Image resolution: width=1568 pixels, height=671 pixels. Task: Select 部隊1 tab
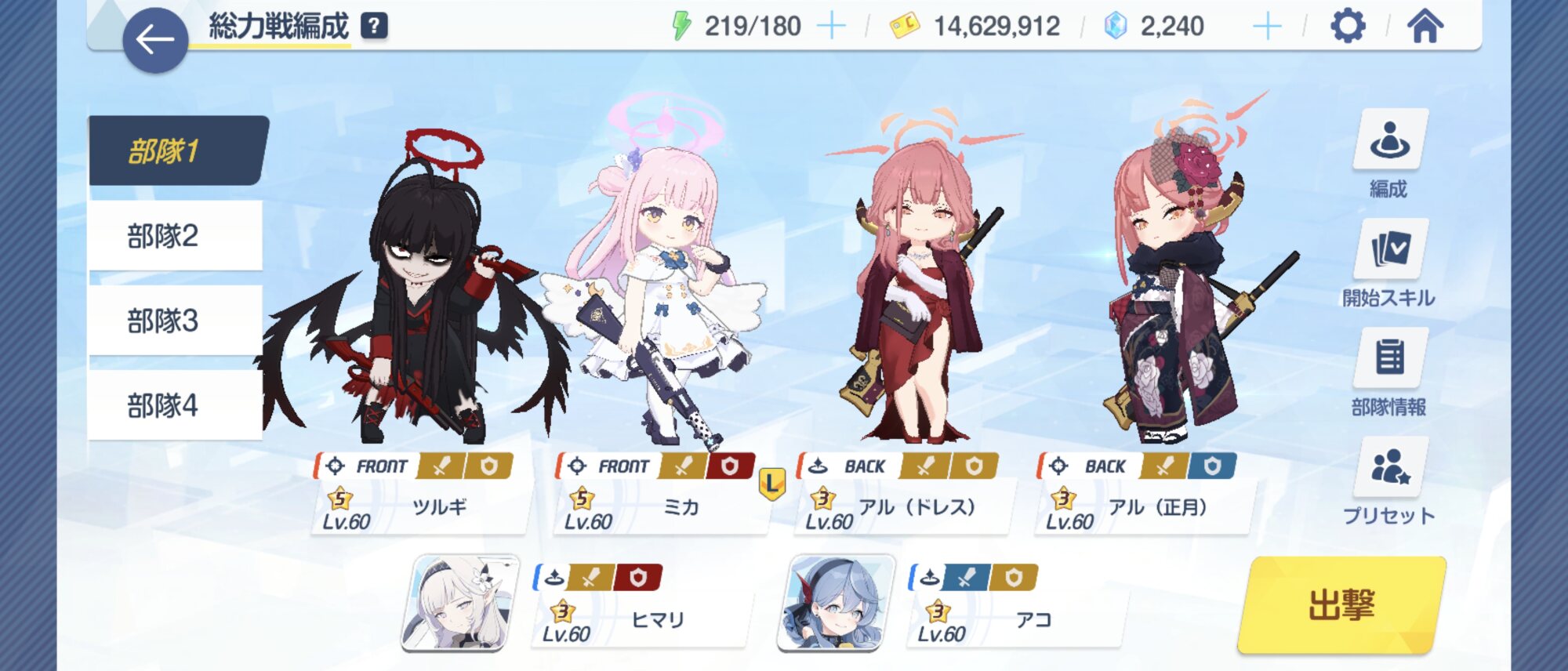[x=177, y=151]
